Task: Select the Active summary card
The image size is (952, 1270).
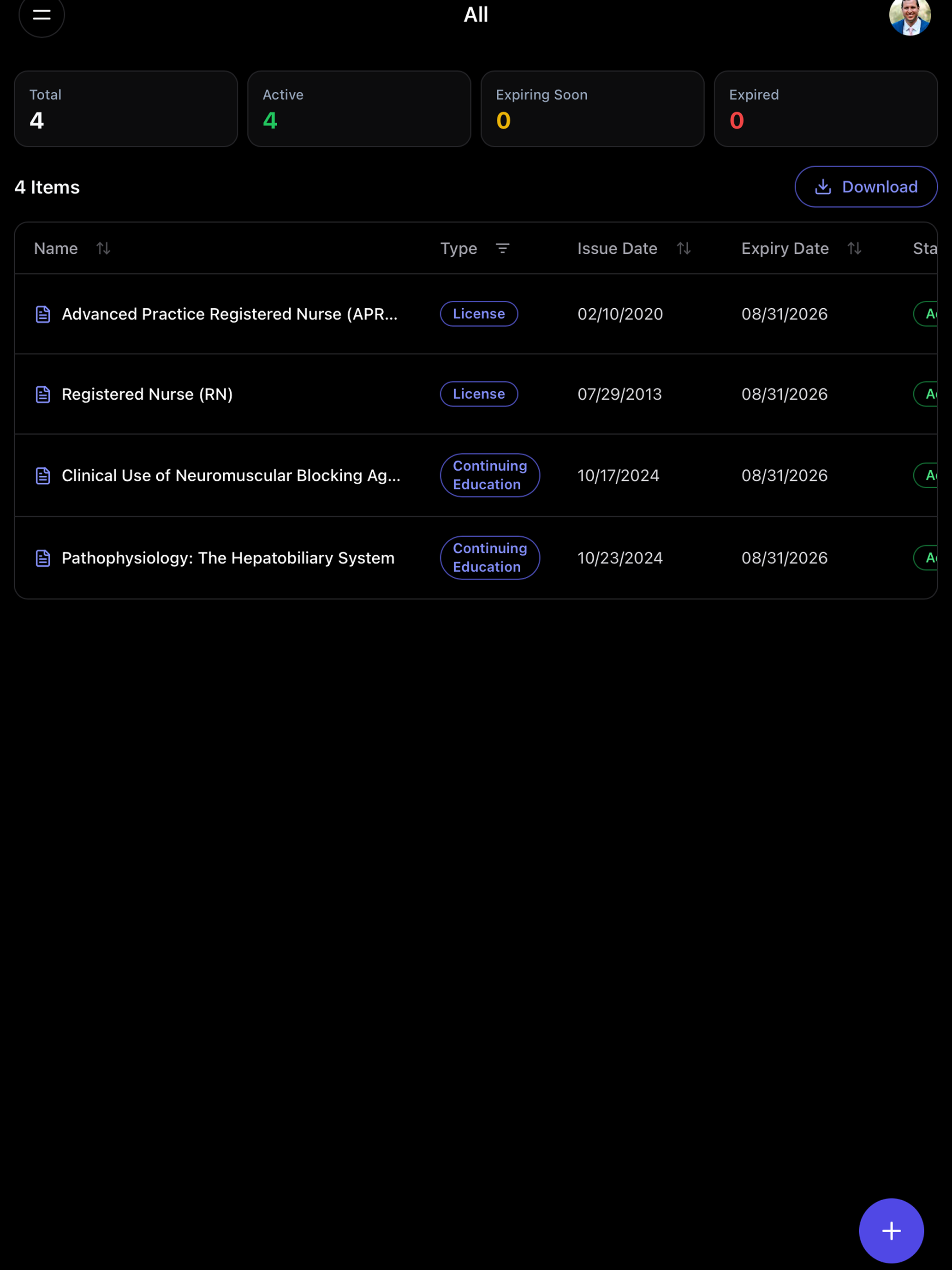Action: (359, 108)
